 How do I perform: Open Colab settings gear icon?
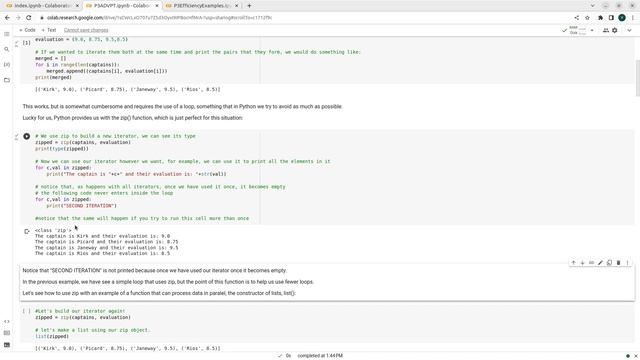click(x=615, y=30)
